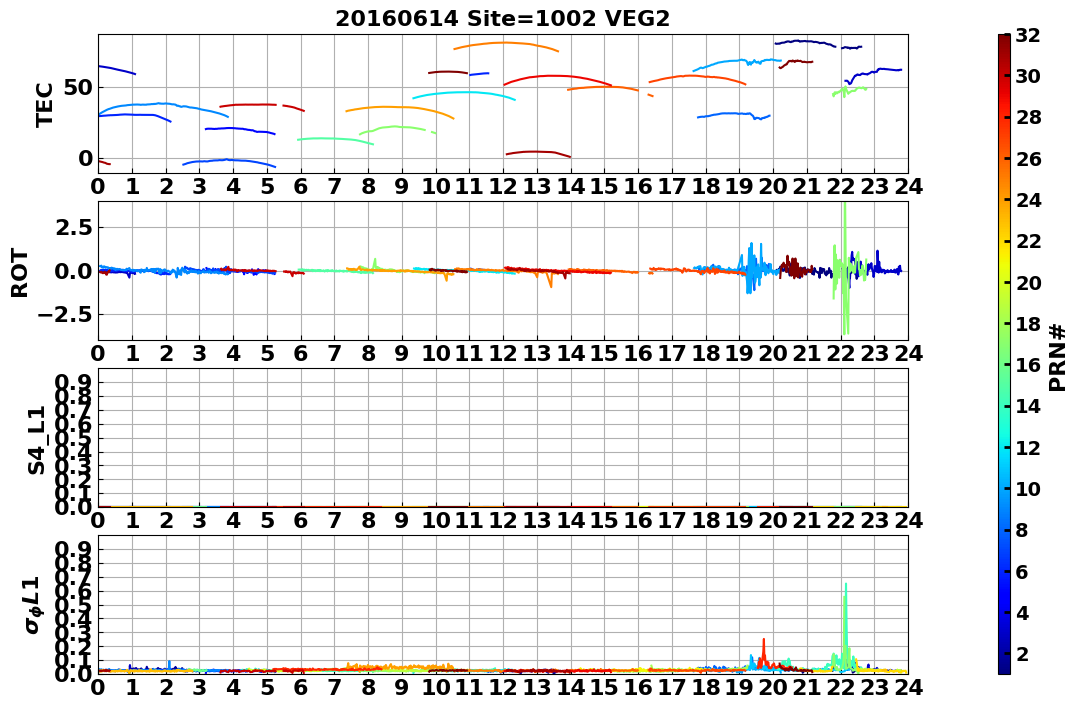Image resolution: width=1077 pixels, height=709 pixels.
Task: Click the PRN rainbow colorbar
Action: click(x=1004, y=354)
